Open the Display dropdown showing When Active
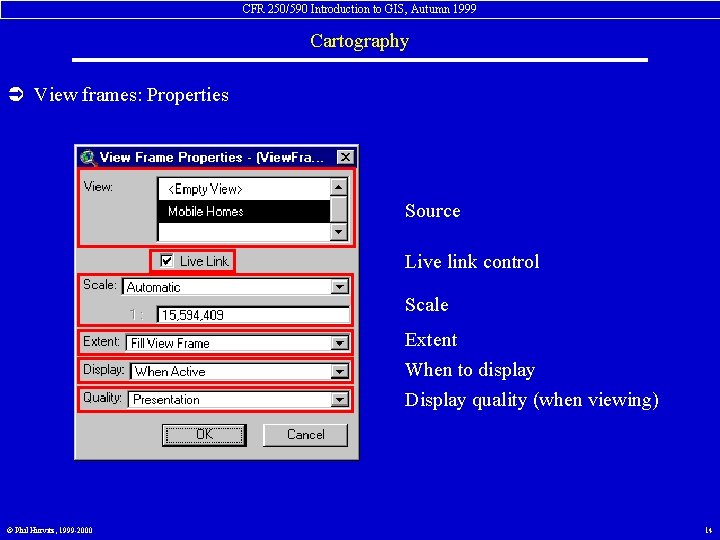 click(x=339, y=371)
